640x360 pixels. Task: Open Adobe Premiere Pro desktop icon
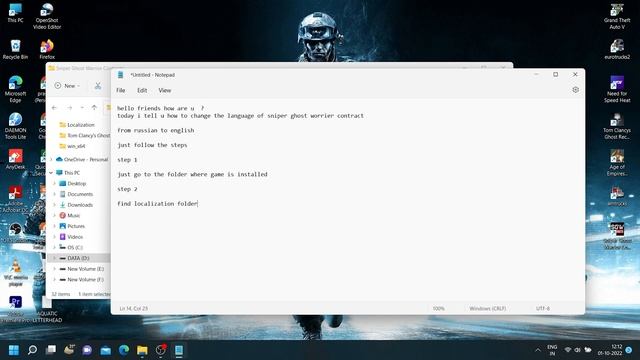(15, 309)
